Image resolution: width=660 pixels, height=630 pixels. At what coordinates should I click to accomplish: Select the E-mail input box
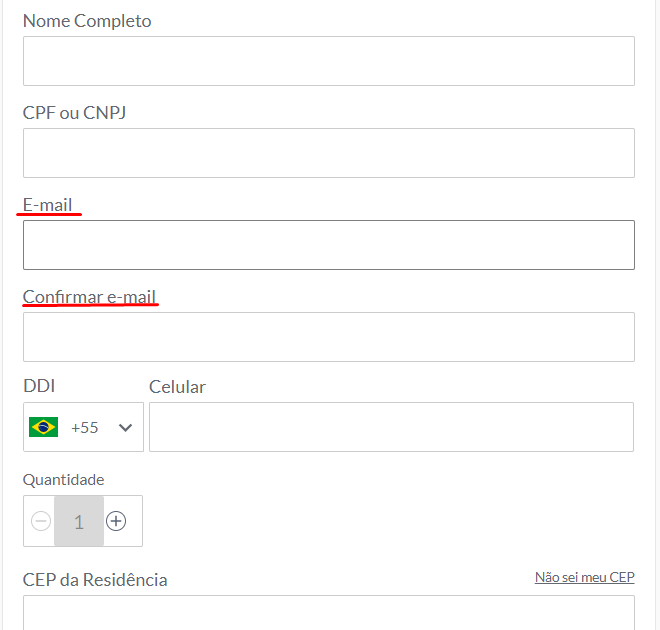coord(328,245)
